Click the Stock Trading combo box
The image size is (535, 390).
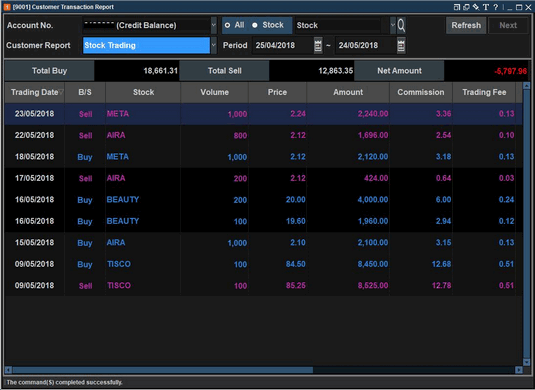tap(146, 45)
